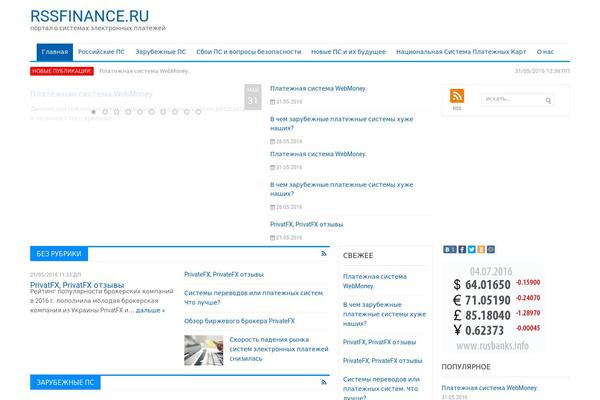Open the orange RSS feed icon

(x=457, y=96)
